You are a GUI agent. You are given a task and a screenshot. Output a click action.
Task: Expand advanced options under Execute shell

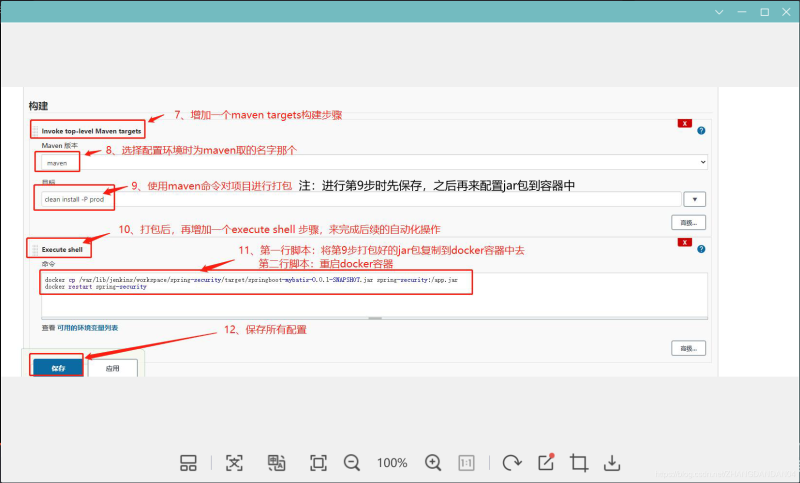click(688, 348)
